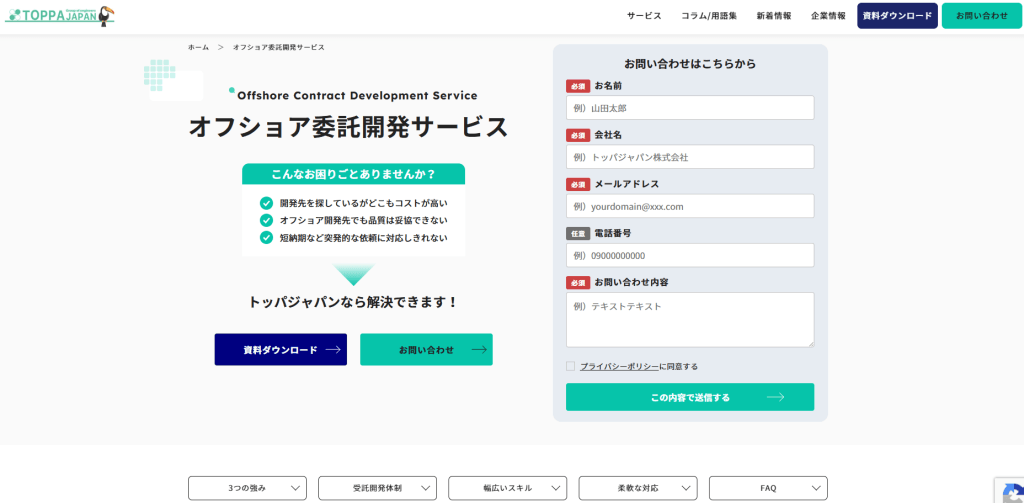Open the サービス menu item
Screen dimensions: 1024x503
click(644, 16)
